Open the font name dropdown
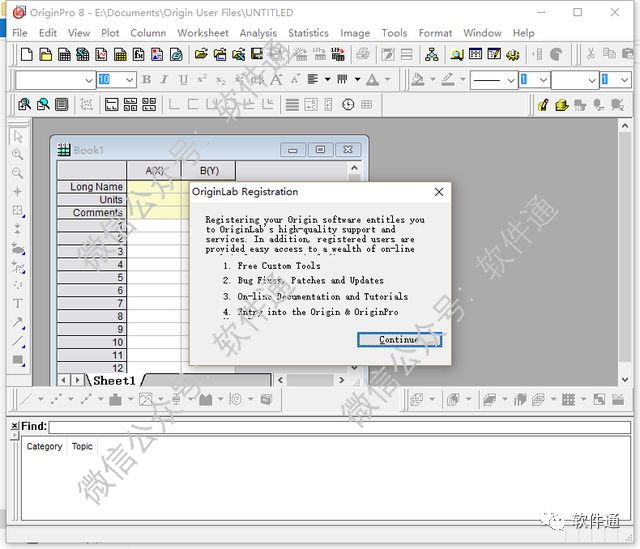The height and width of the screenshot is (549, 640). coord(89,80)
